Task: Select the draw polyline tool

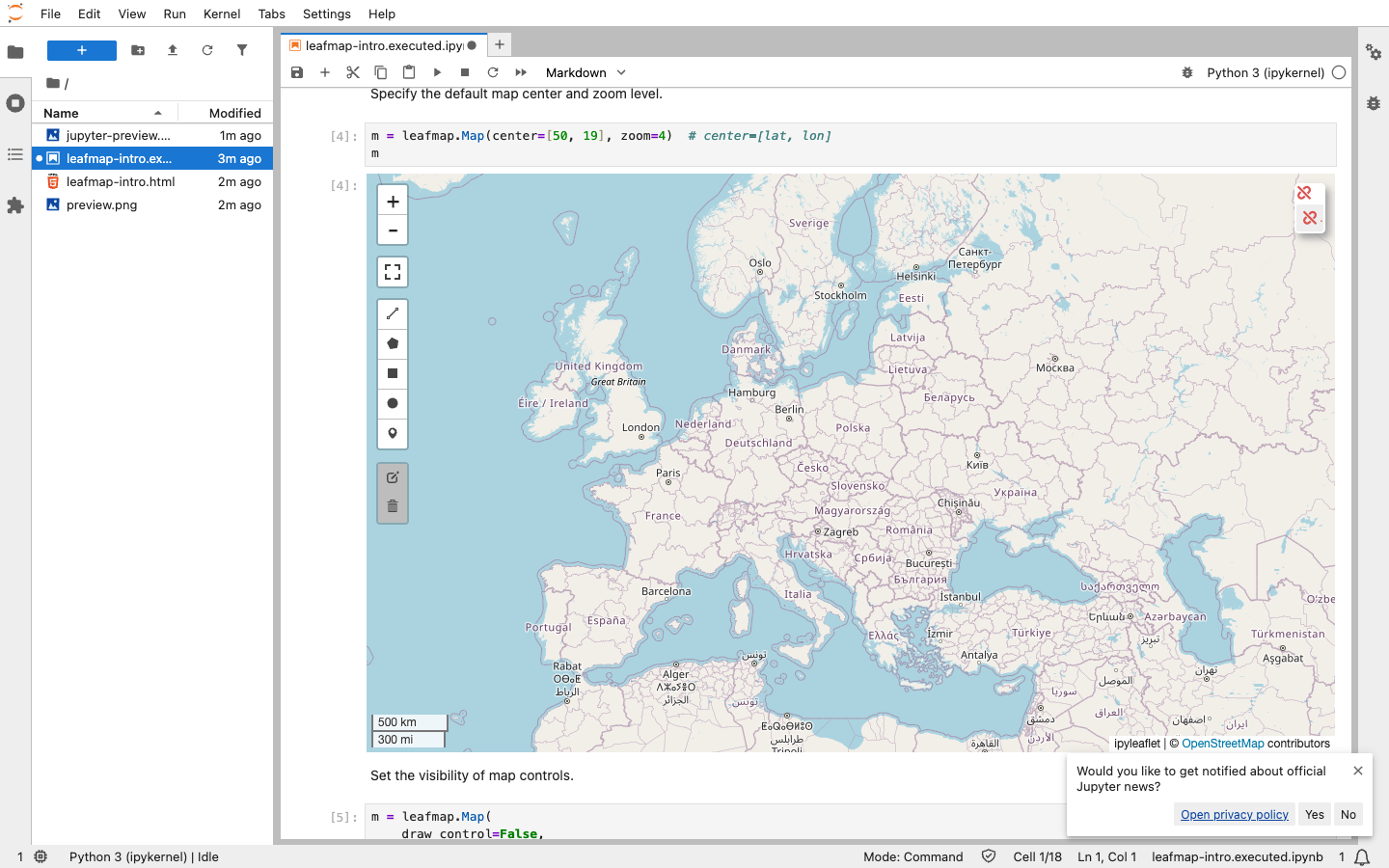Action: click(x=393, y=314)
